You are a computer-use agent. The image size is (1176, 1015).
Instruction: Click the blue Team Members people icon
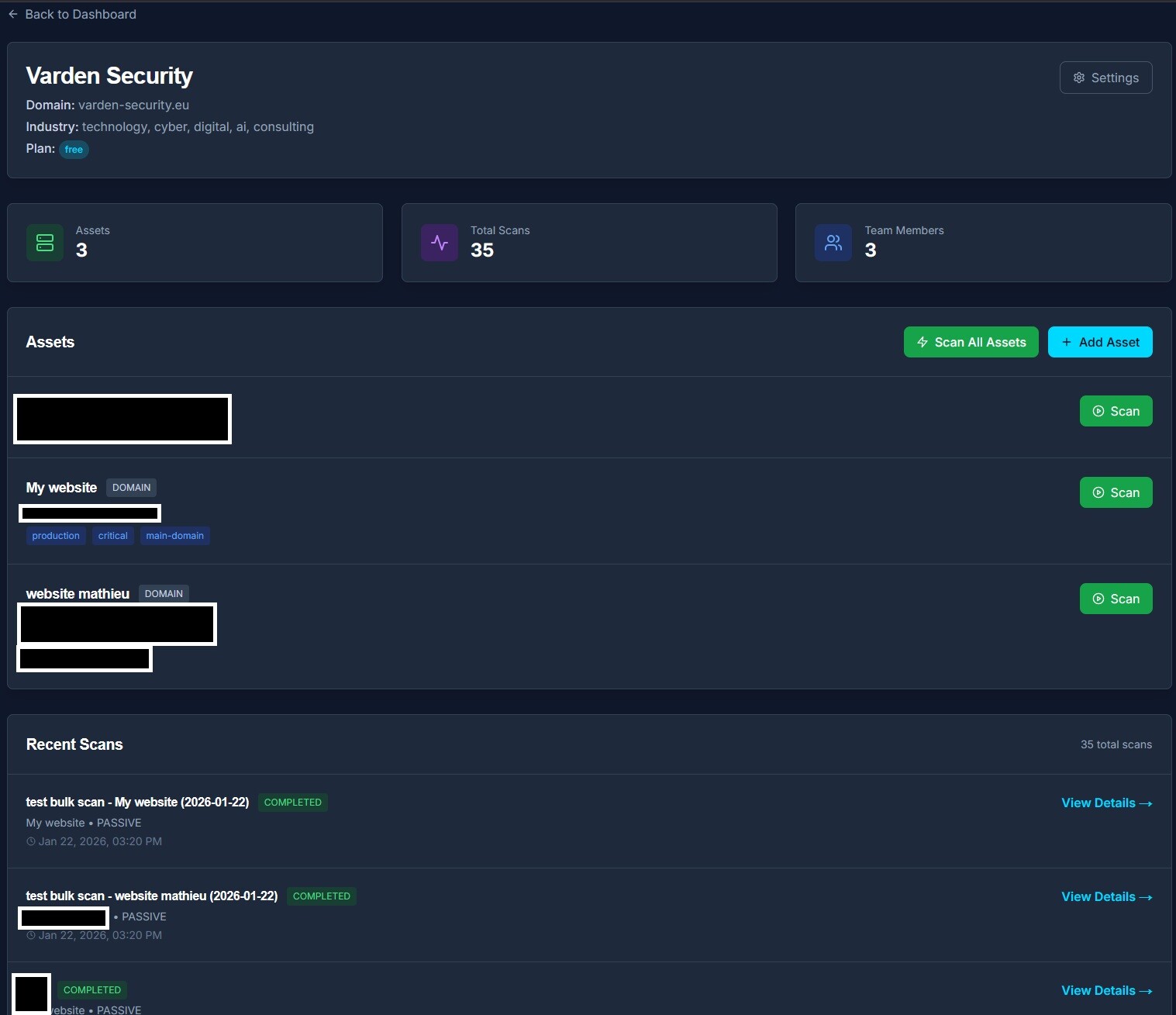tap(833, 243)
